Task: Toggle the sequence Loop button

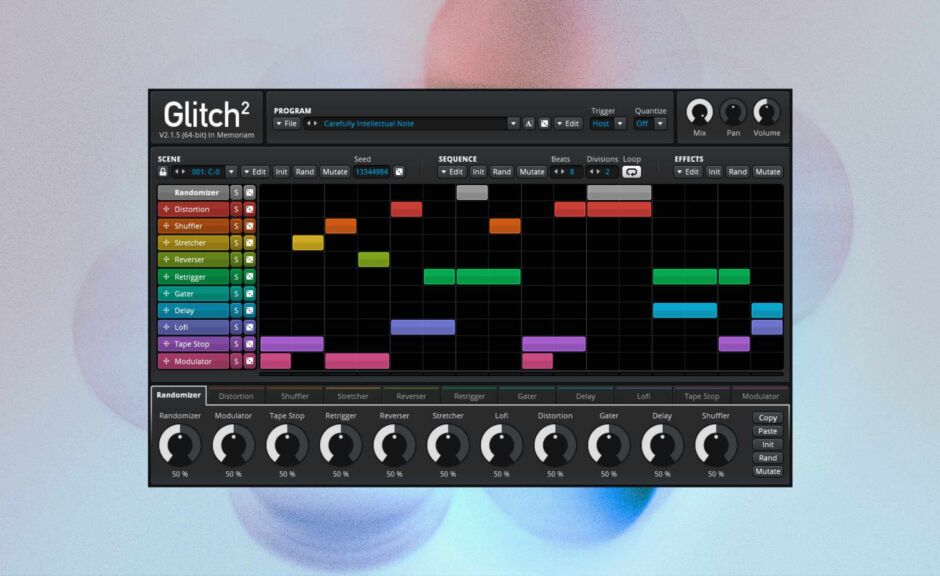Action: 631,172
